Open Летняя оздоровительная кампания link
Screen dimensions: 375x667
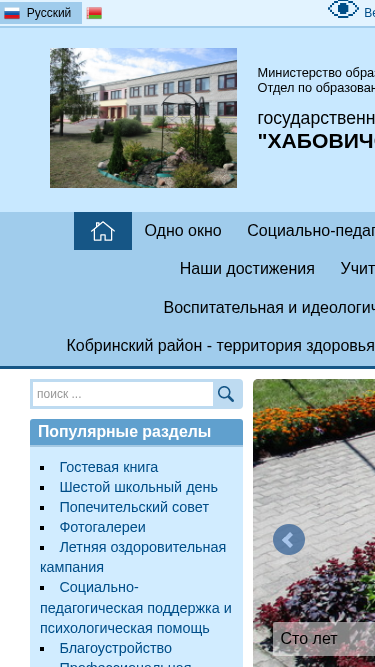[133, 557]
